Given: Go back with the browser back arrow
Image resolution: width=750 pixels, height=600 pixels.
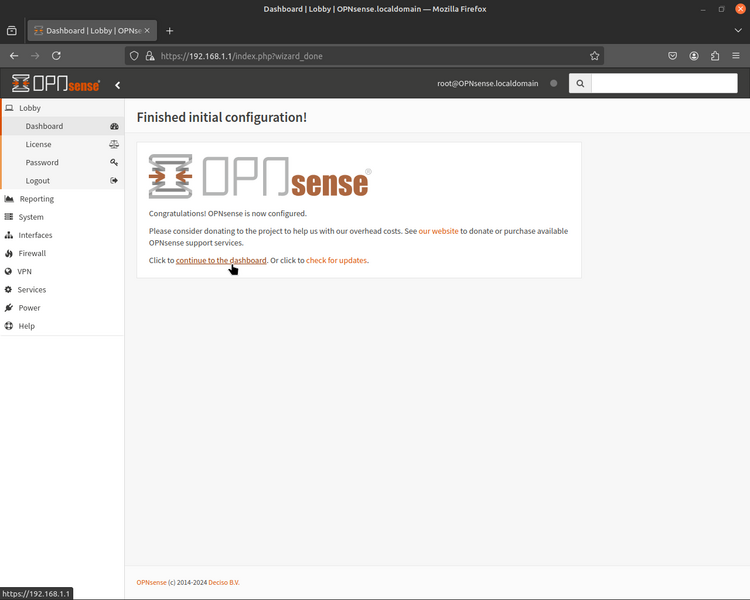Looking at the screenshot, I should tap(14, 56).
